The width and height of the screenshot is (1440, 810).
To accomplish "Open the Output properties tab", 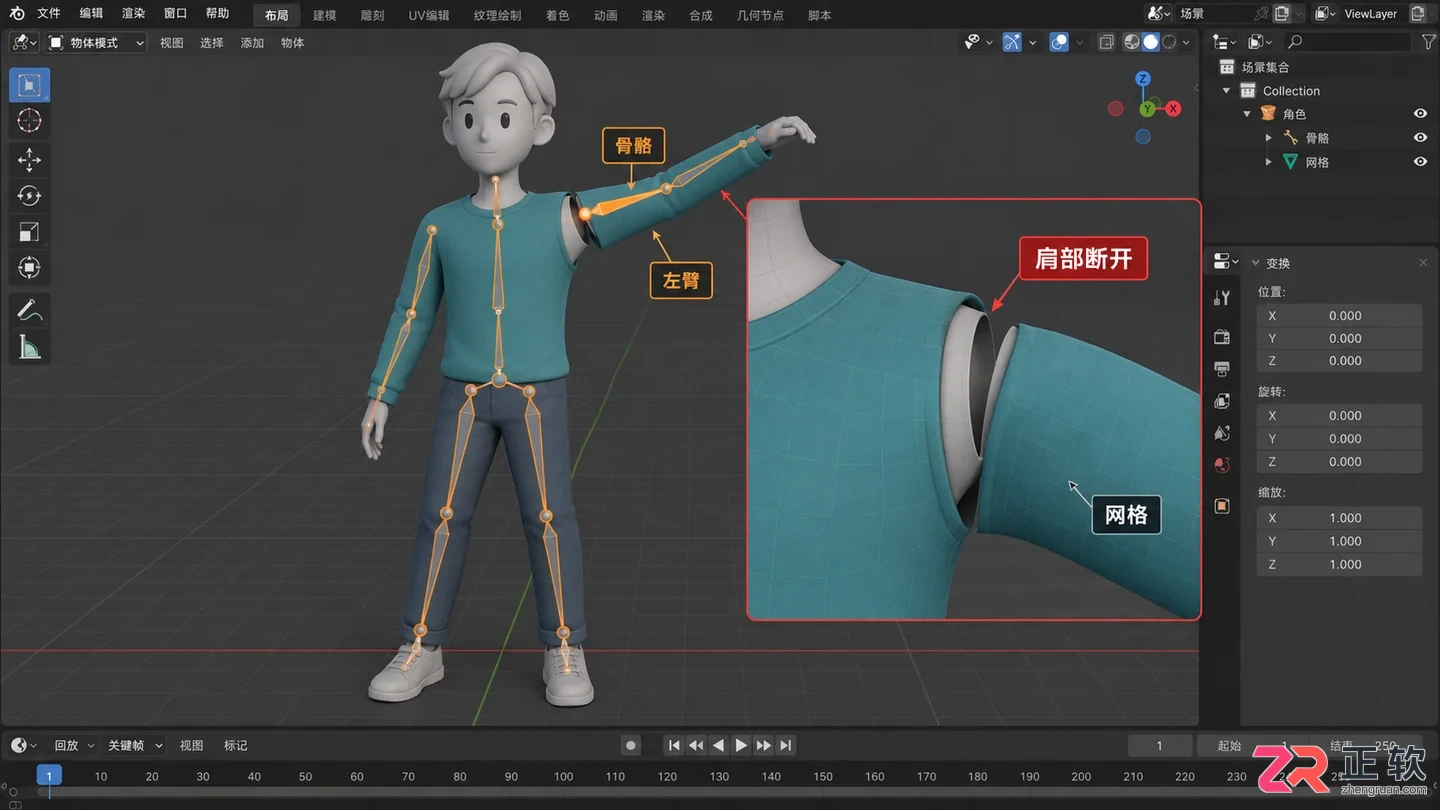I will [x=1221, y=369].
